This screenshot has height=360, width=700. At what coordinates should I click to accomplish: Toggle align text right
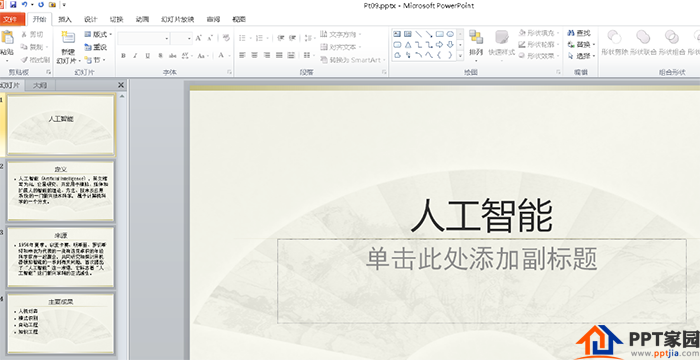tap(267, 55)
